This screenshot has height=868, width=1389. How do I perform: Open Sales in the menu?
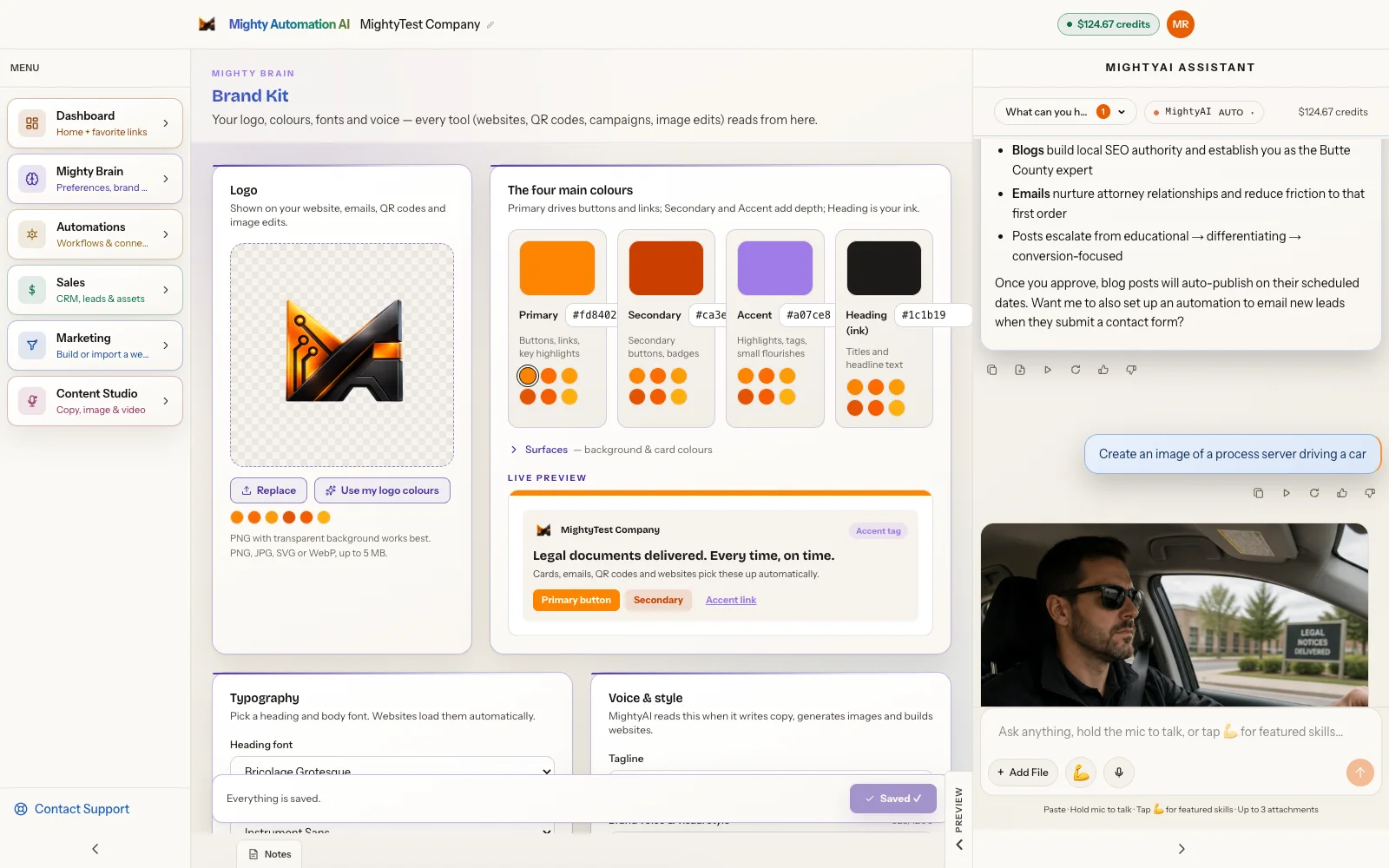coord(95,290)
